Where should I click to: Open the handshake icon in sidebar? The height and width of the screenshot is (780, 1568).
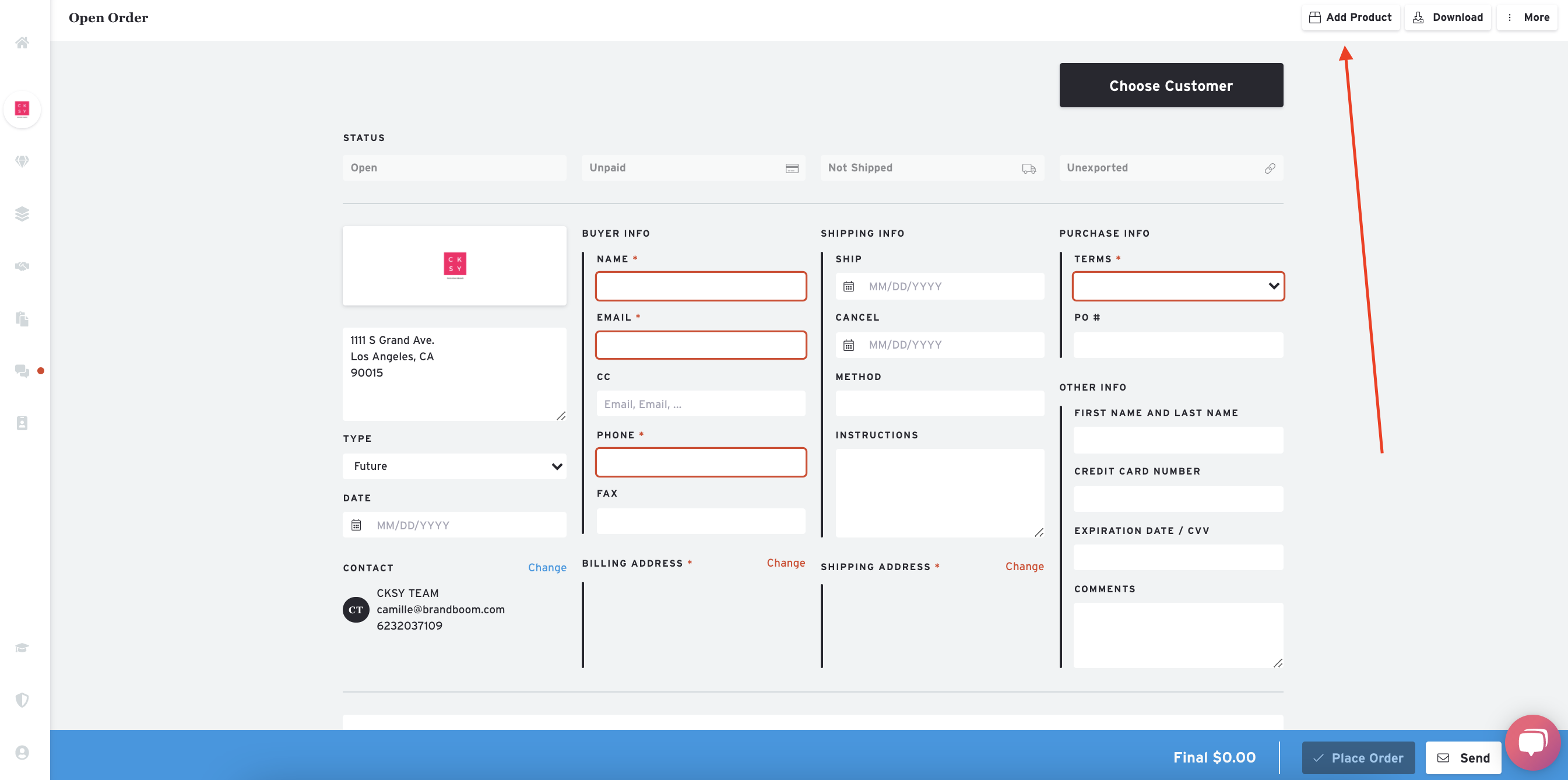click(x=22, y=266)
